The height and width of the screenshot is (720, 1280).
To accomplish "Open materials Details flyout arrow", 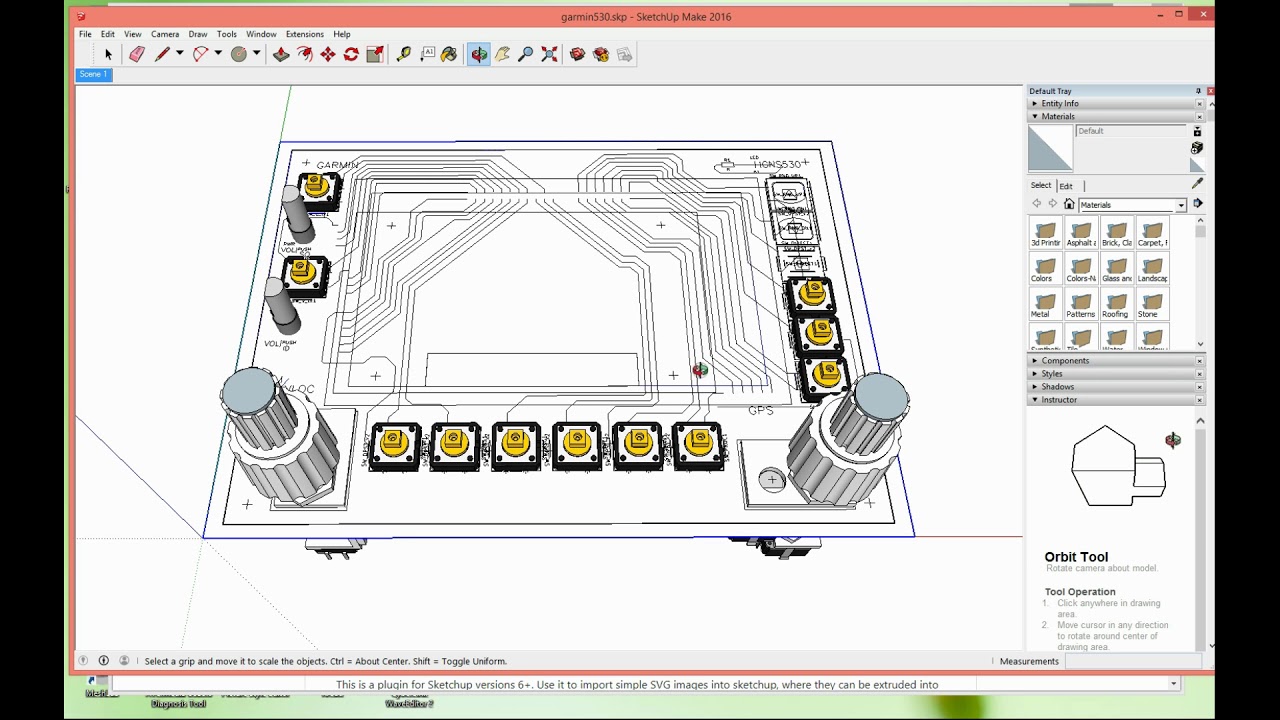I will click(x=1197, y=204).
